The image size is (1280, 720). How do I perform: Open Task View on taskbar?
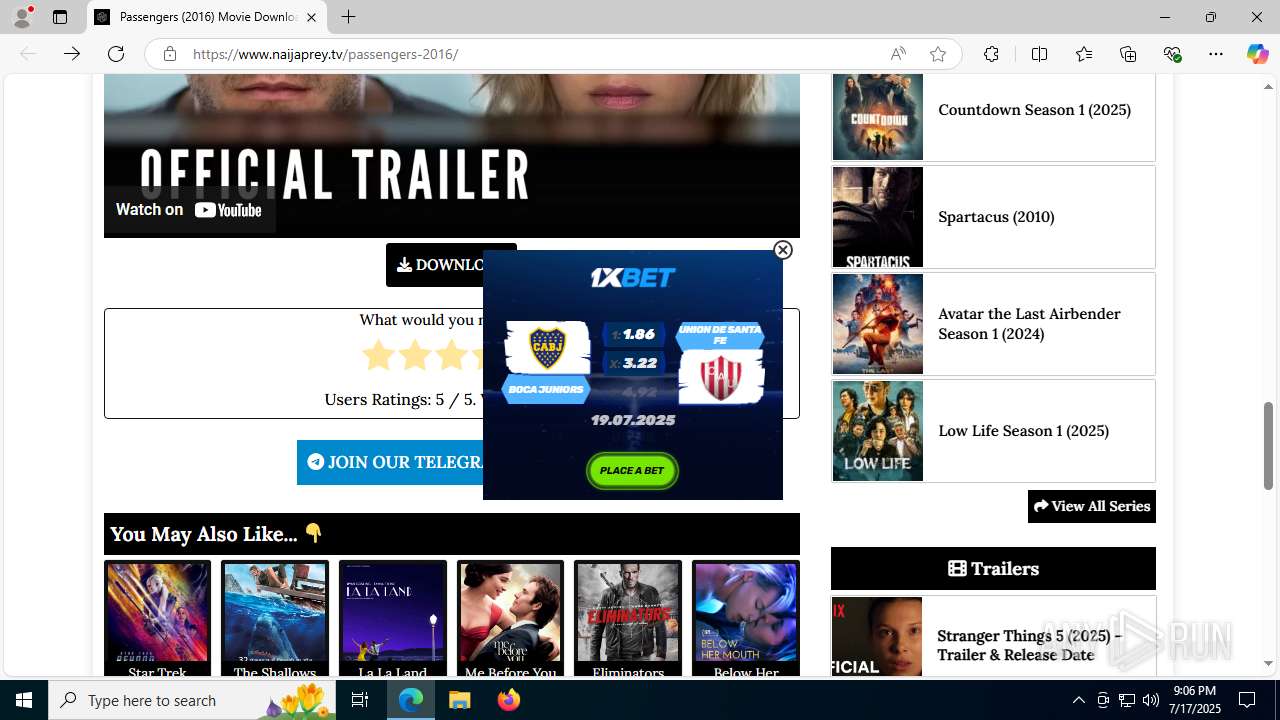(360, 700)
